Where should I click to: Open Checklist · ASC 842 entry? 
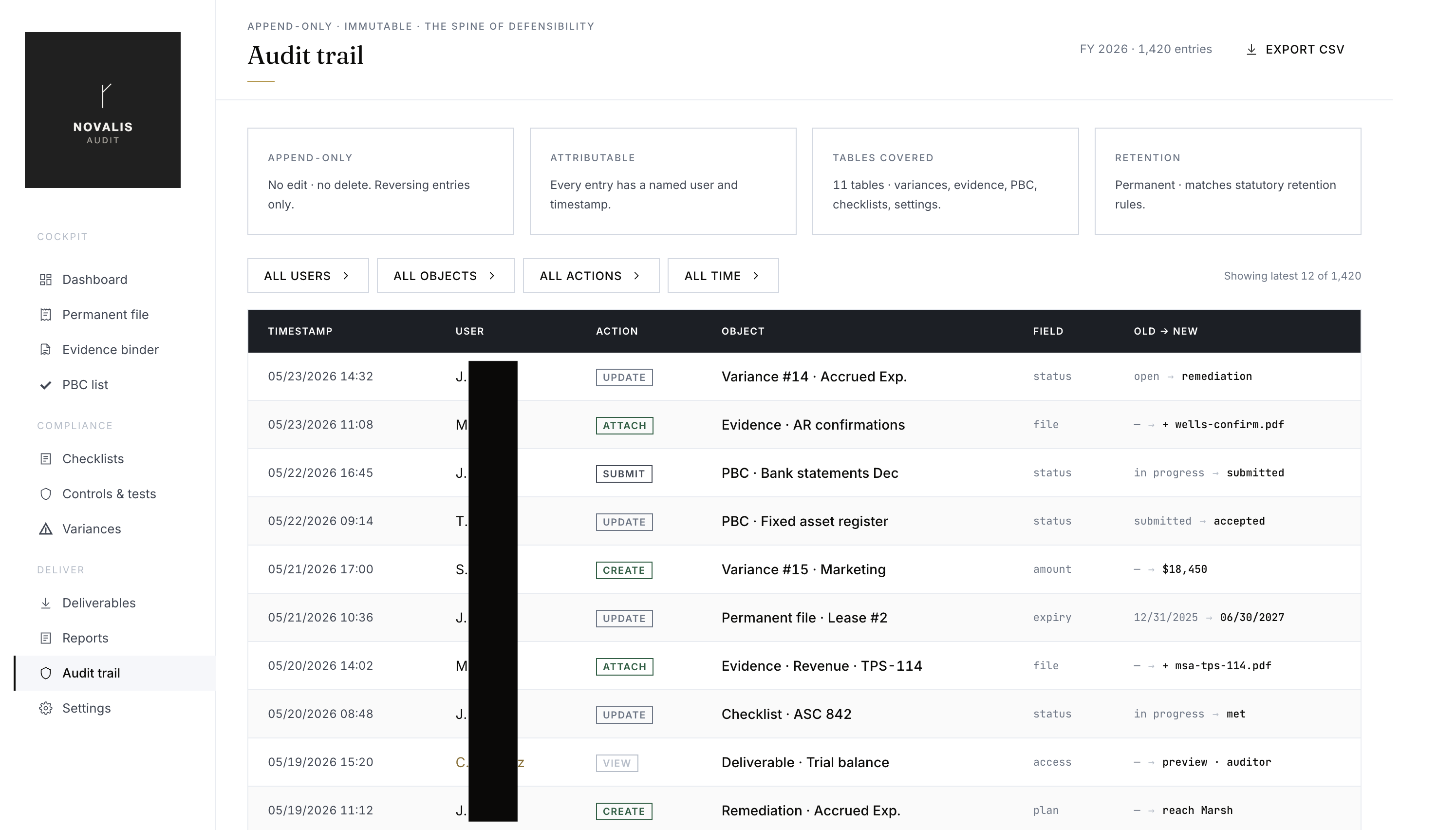[786, 714]
